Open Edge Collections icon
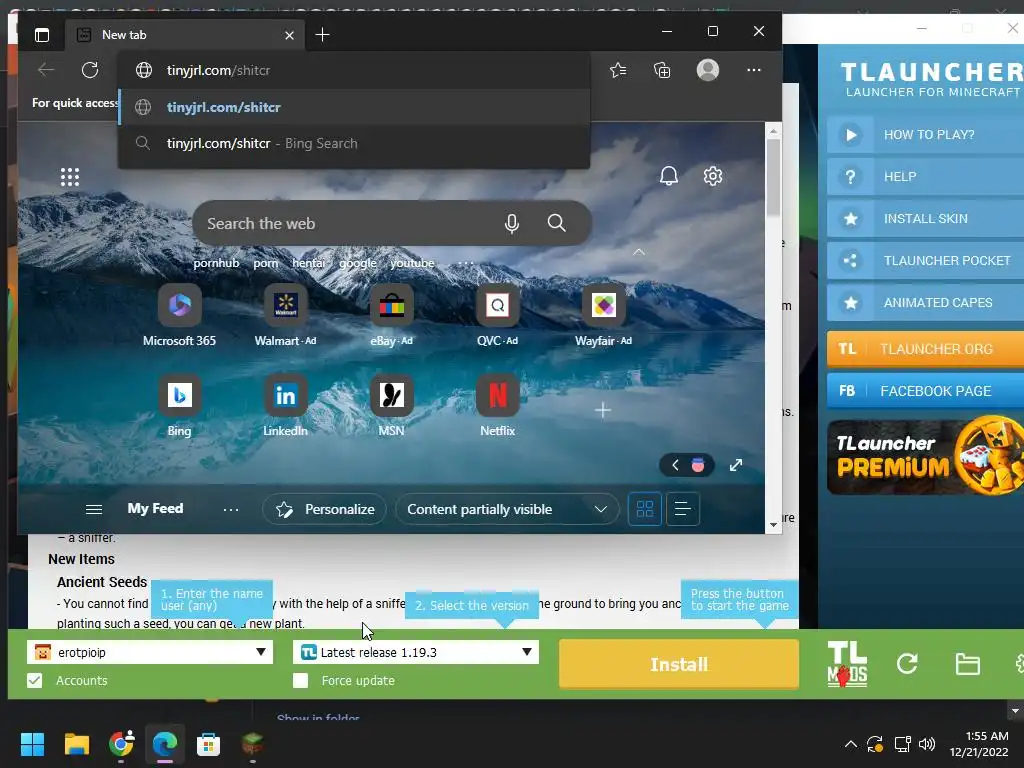This screenshot has width=1024, height=768. click(662, 70)
